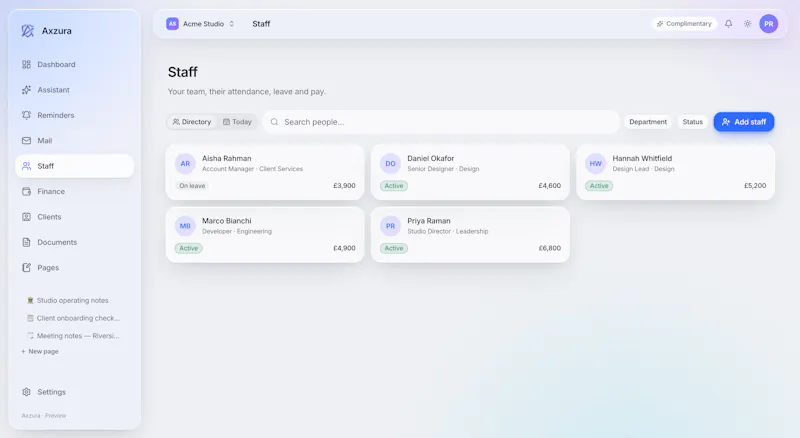This screenshot has height=438, width=800.
Task: Open the PR user avatar menu
Action: 768,23
